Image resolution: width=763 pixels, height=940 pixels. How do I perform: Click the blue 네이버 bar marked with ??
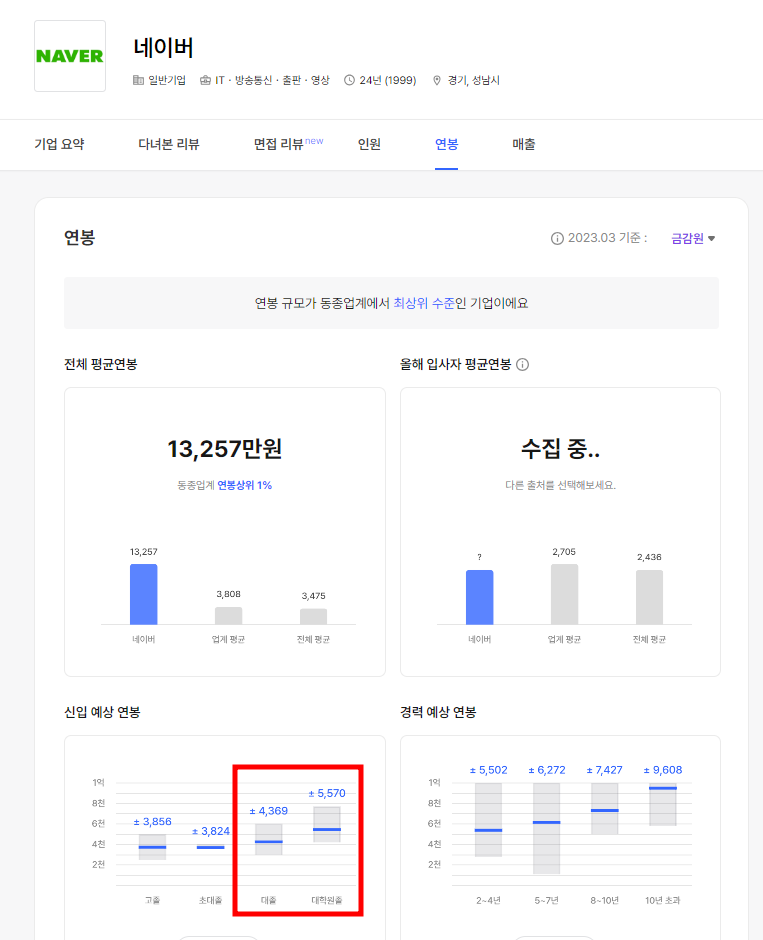tap(479, 597)
